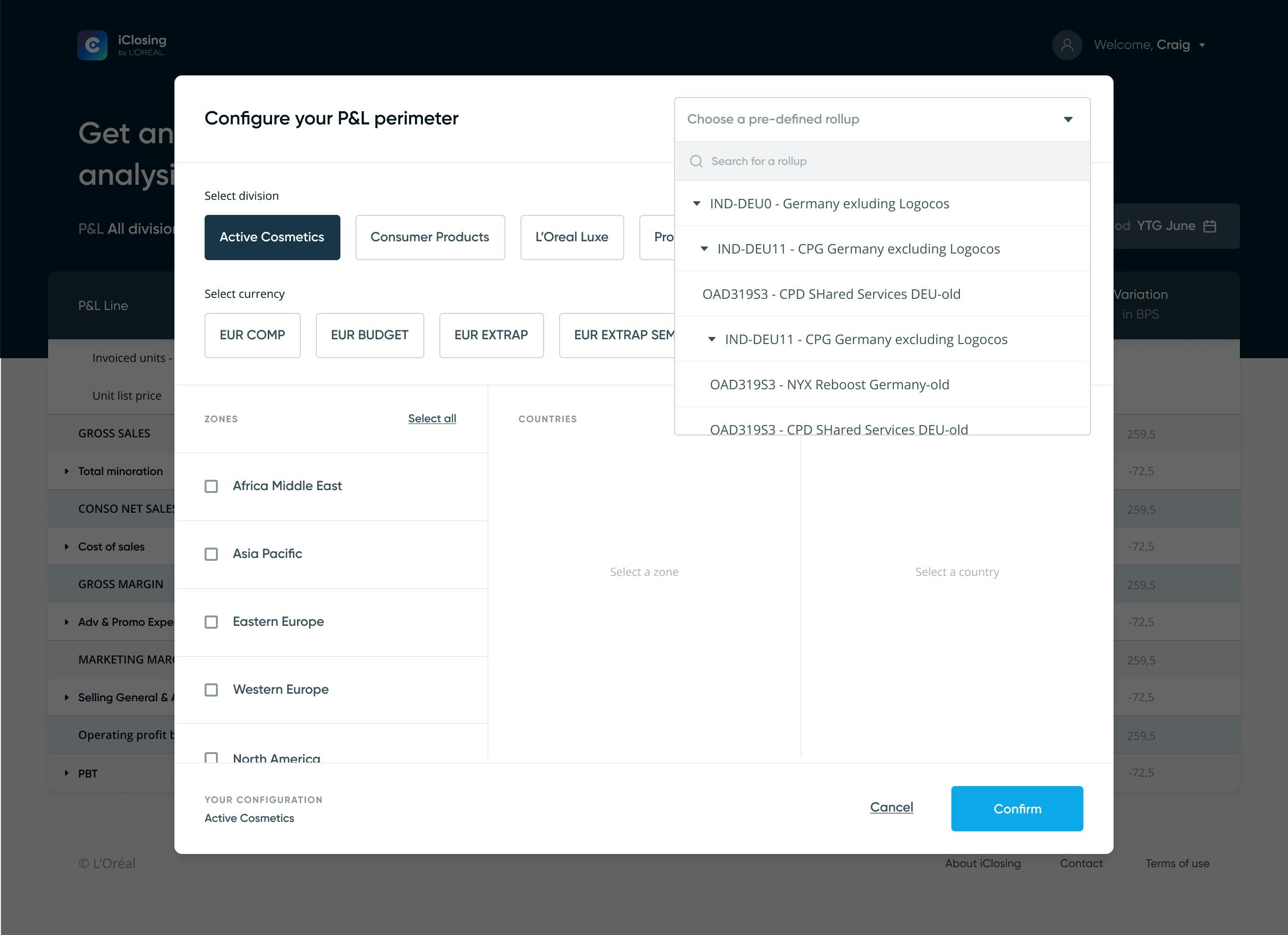
Task: Expand the Adv & Promo Expenses row
Action: pyautogui.click(x=66, y=622)
